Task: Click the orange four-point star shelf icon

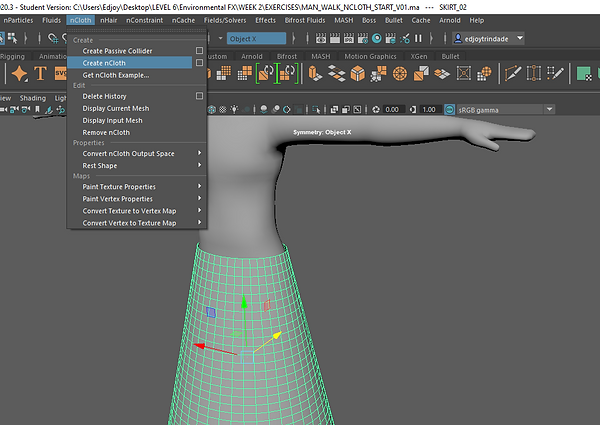Action: (20, 73)
